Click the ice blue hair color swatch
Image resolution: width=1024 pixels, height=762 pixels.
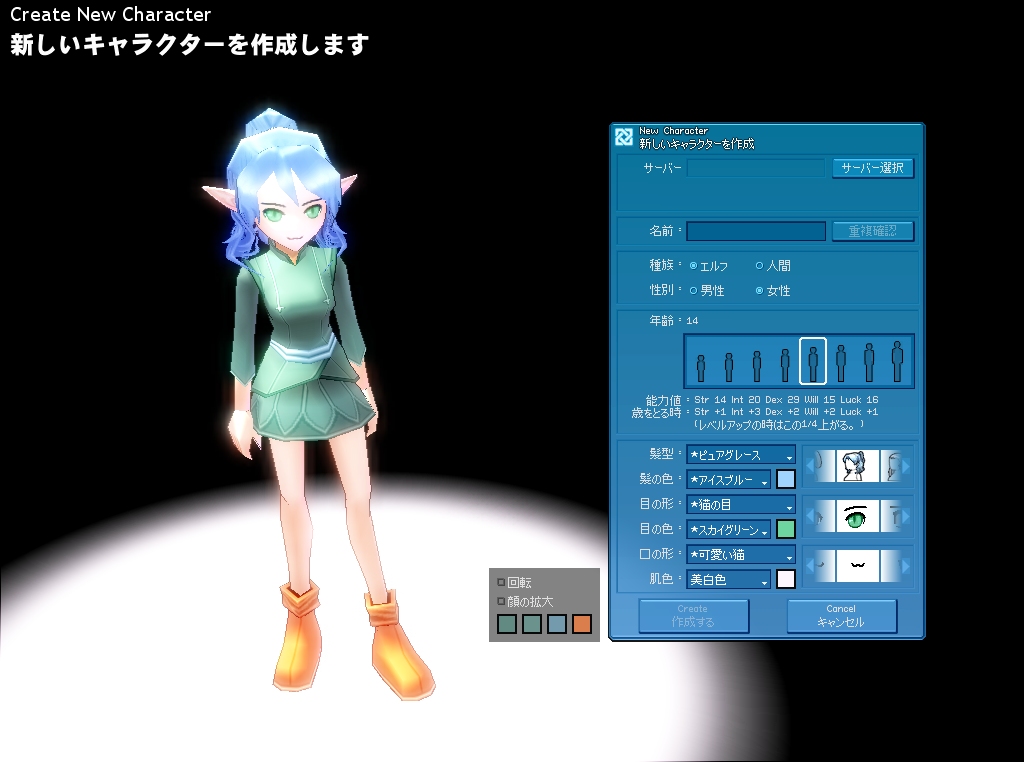pyautogui.click(x=786, y=480)
